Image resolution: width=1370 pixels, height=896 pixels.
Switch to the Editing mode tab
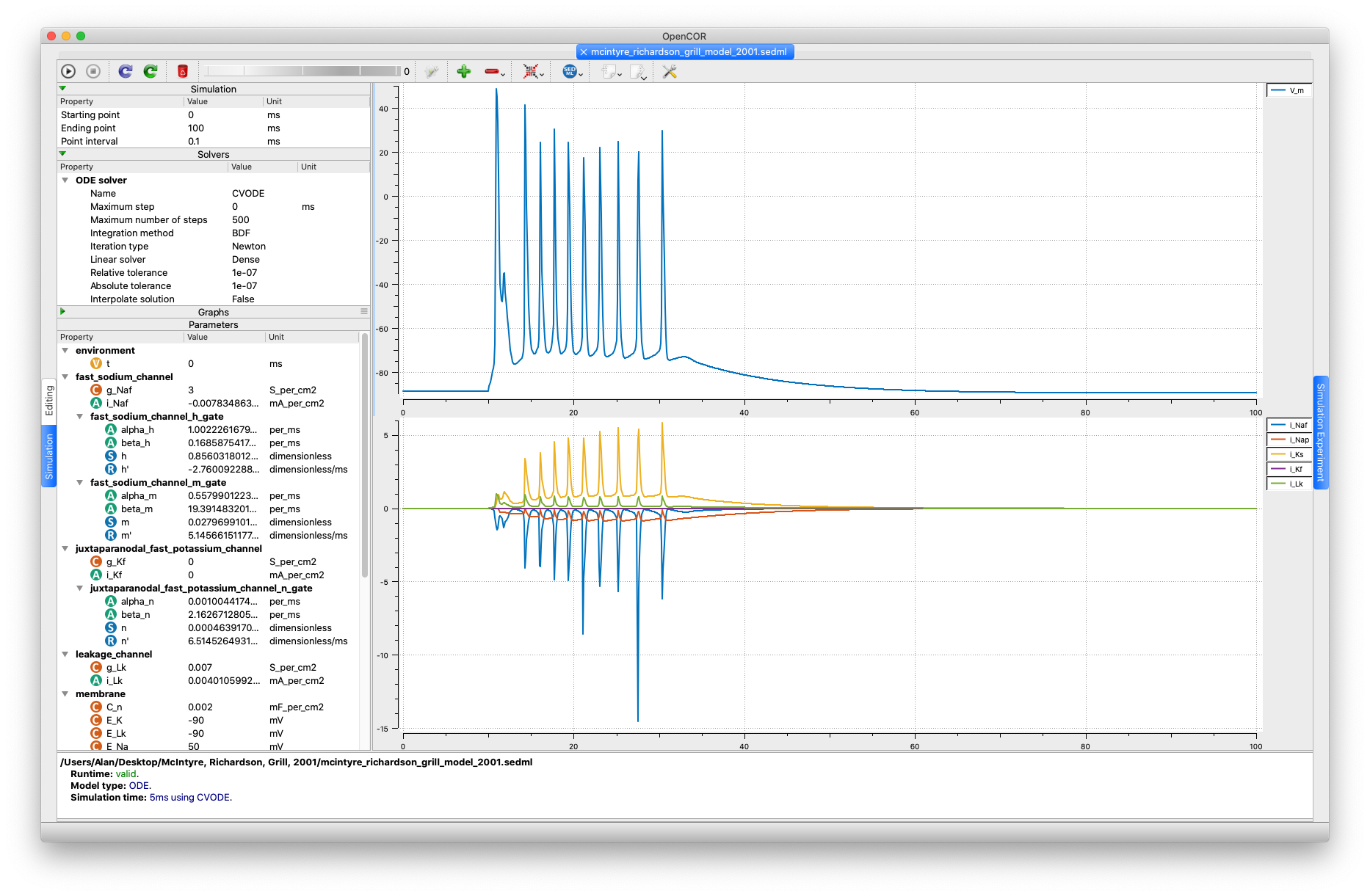click(x=49, y=400)
